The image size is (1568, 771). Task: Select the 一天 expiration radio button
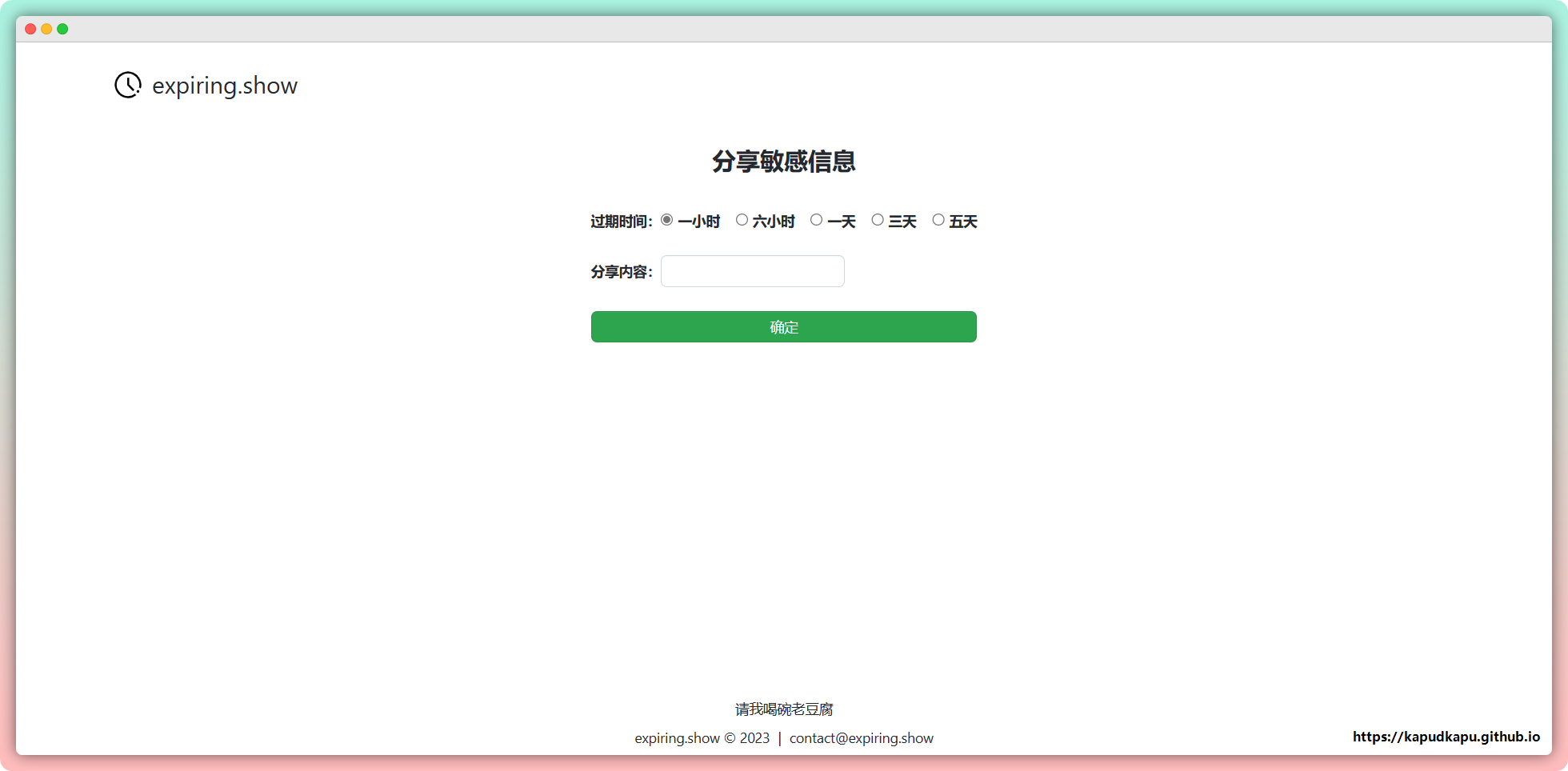pos(816,220)
